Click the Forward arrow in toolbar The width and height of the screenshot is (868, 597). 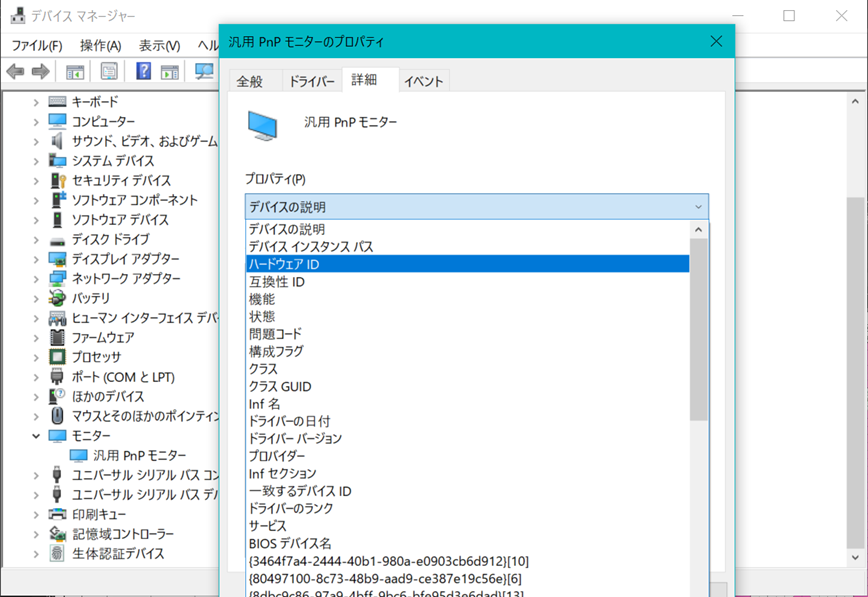coord(40,71)
